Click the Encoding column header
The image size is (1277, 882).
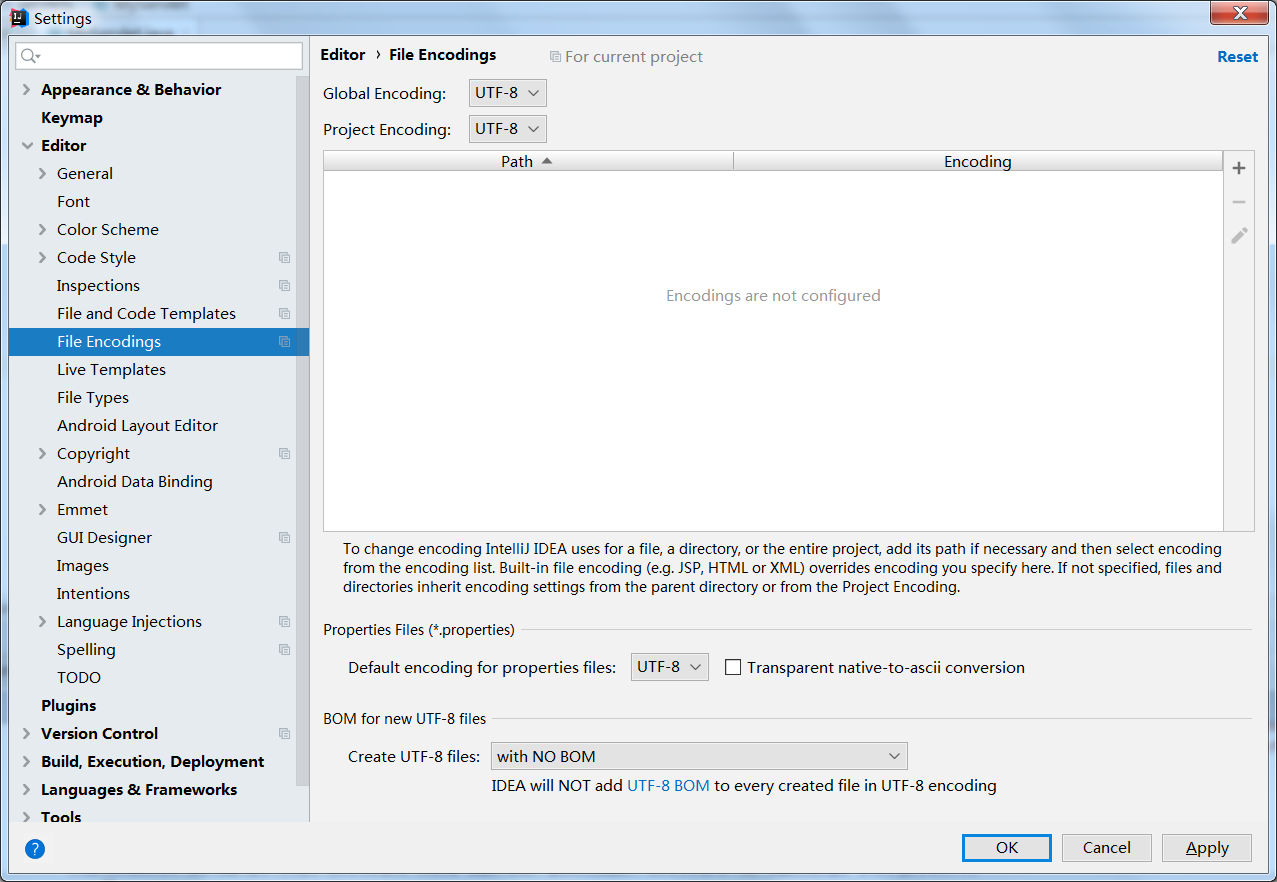[978, 161]
